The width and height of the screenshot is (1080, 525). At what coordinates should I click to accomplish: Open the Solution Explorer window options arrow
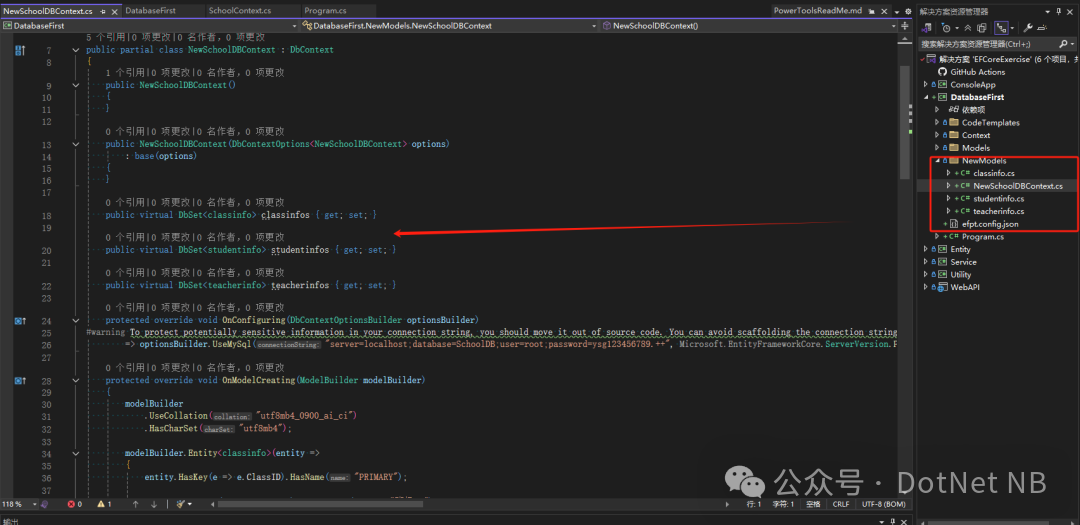[x=1048, y=12]
